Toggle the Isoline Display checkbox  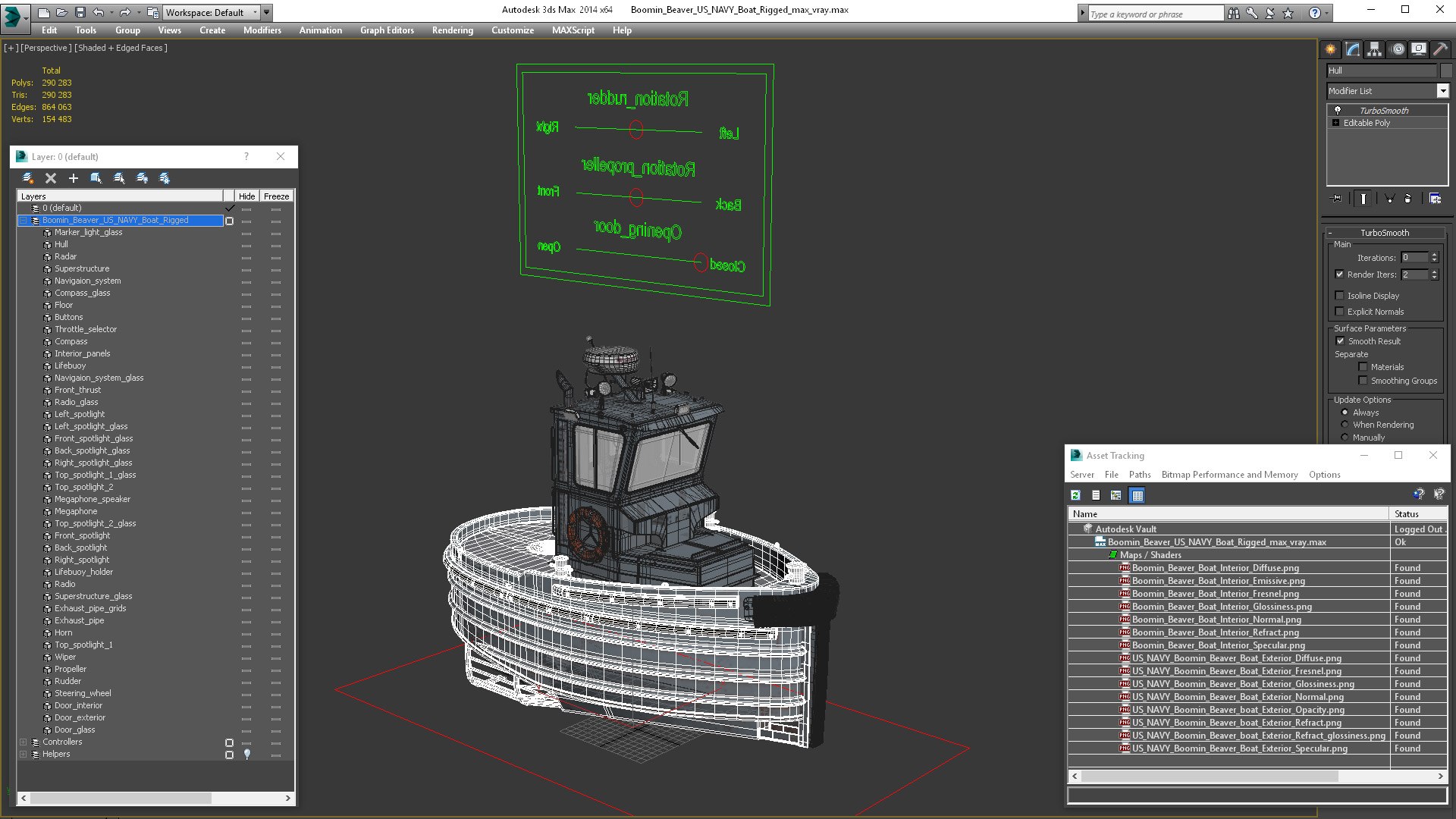coord(1339,296)
